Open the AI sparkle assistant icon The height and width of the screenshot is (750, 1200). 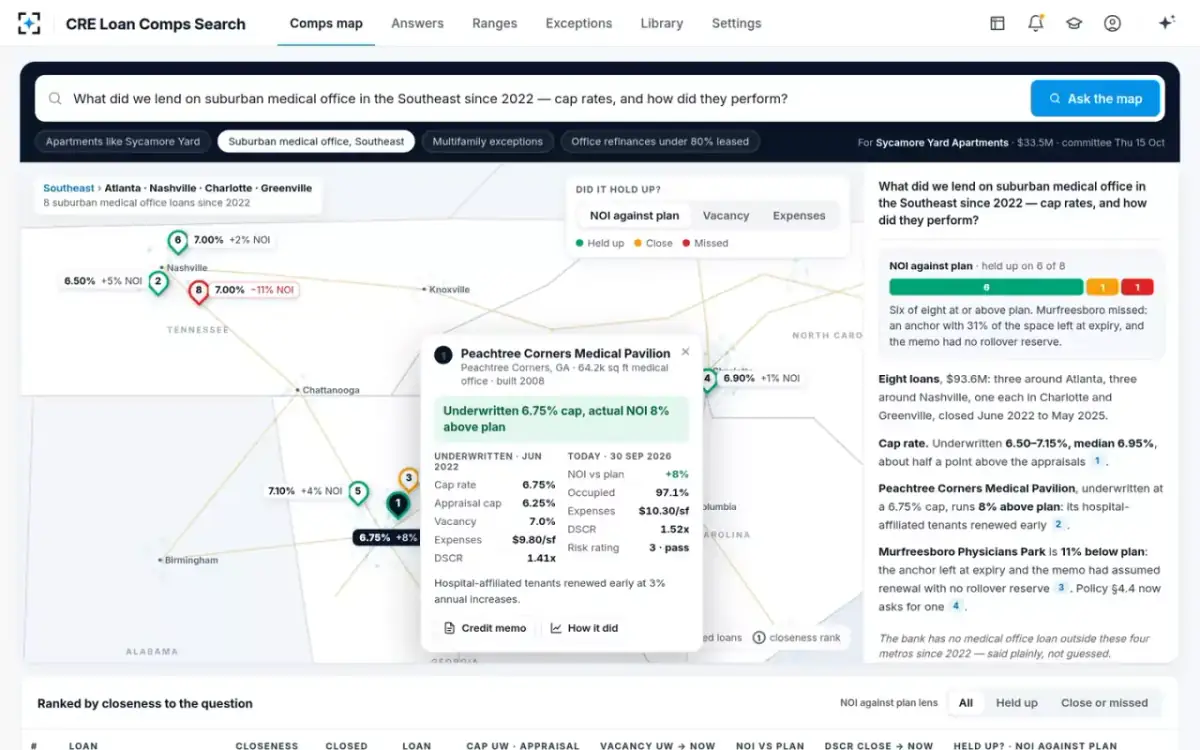[x=1166, y=23]
